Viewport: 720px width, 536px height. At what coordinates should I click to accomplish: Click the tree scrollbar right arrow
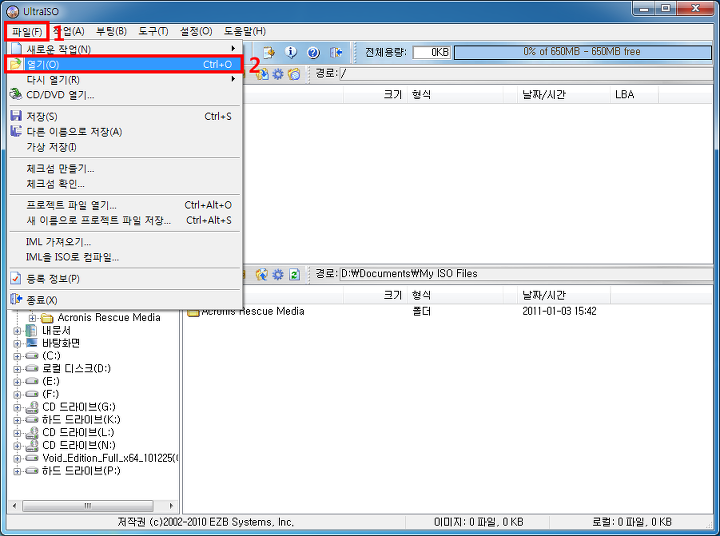click(x=171, y=506)
